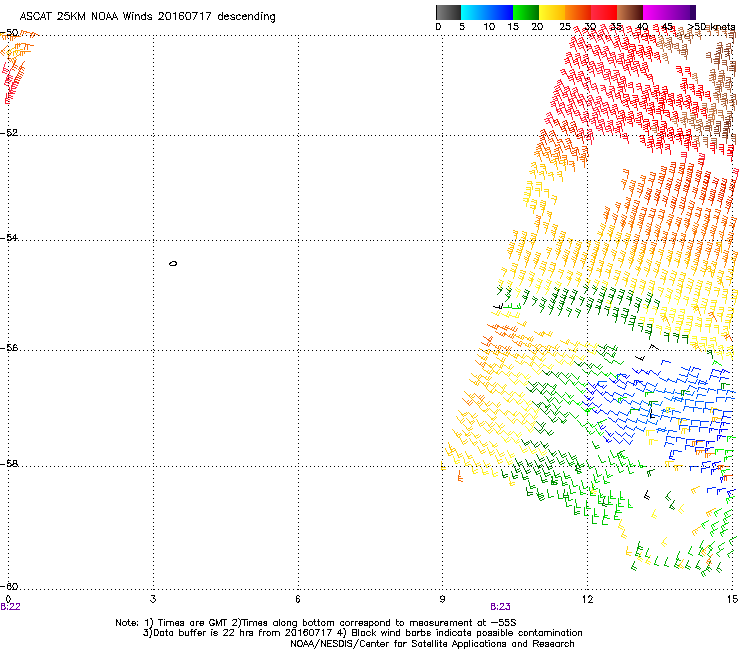Screen dimensions: 740x650
Task: Click the '10' label under the color bar
Action: pos(489,27)
